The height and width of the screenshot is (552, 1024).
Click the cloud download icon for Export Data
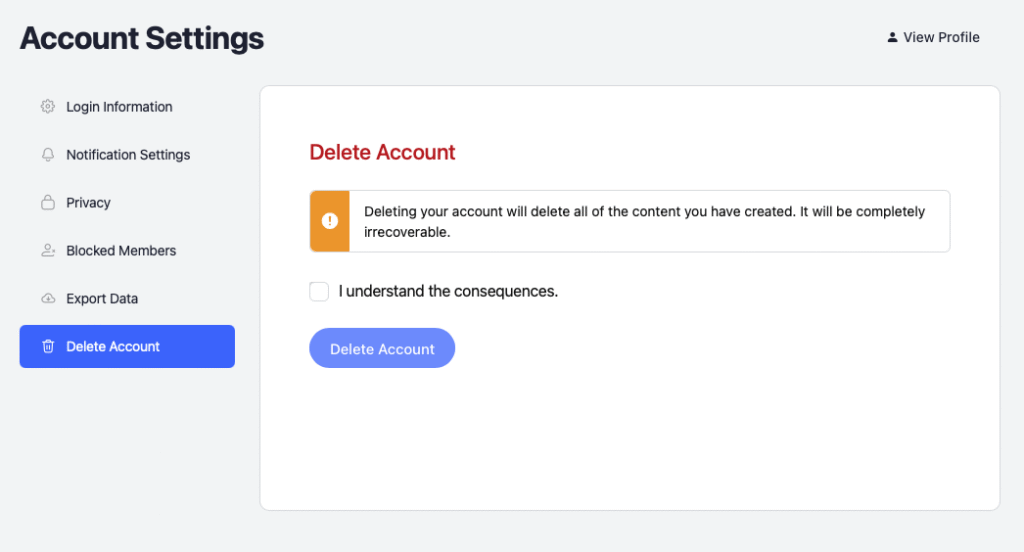tap(47, 299)
